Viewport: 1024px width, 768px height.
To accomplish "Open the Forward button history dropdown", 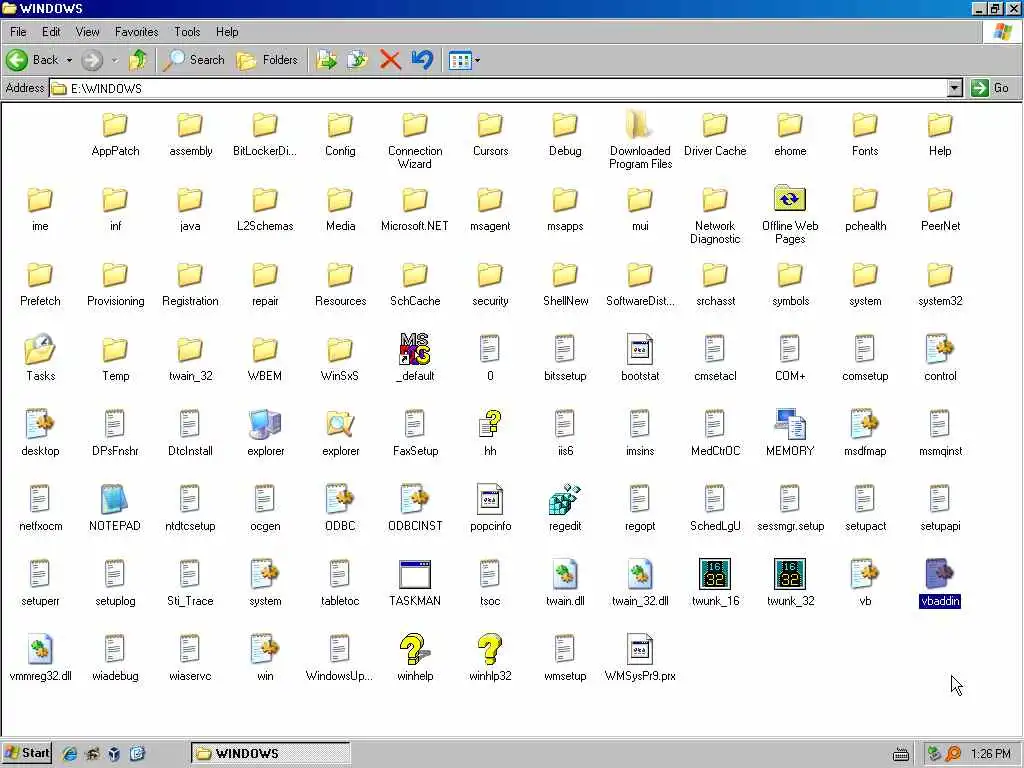I will [114, 60].
